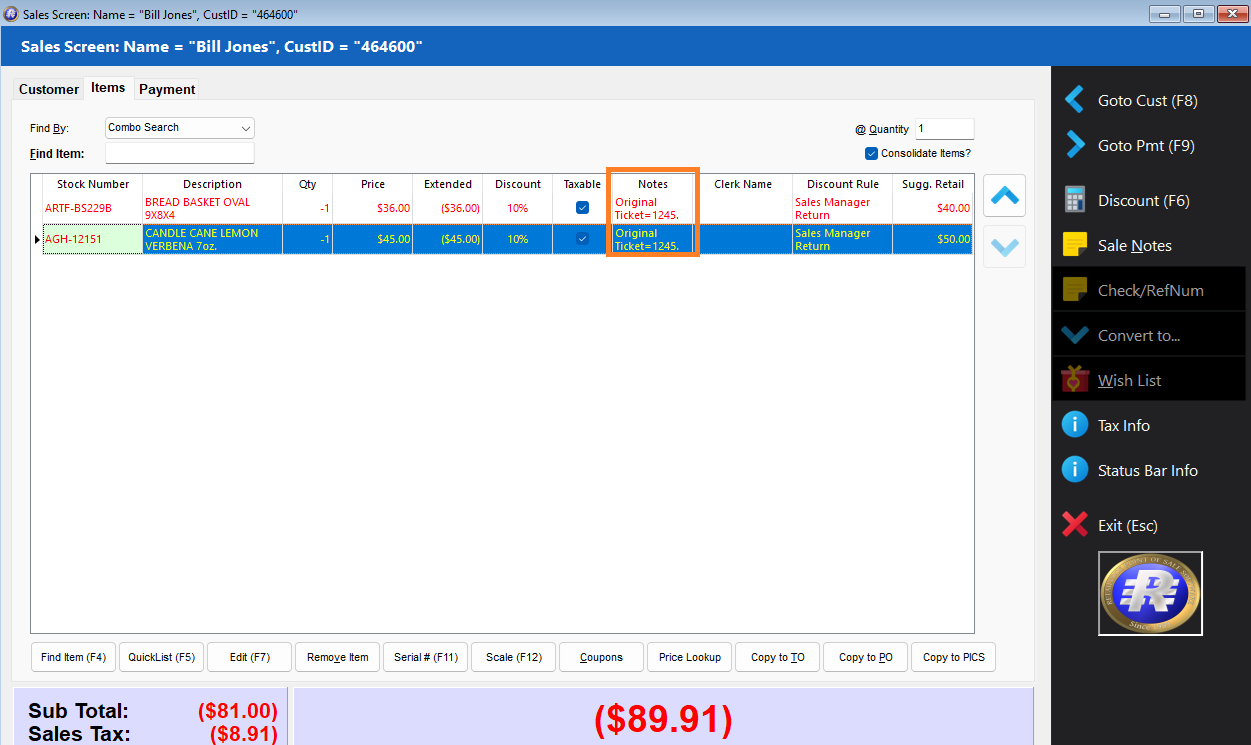Click the Sale Notes sticky-note icon
Viewport: 1251px width, 745px height.
1075,245
